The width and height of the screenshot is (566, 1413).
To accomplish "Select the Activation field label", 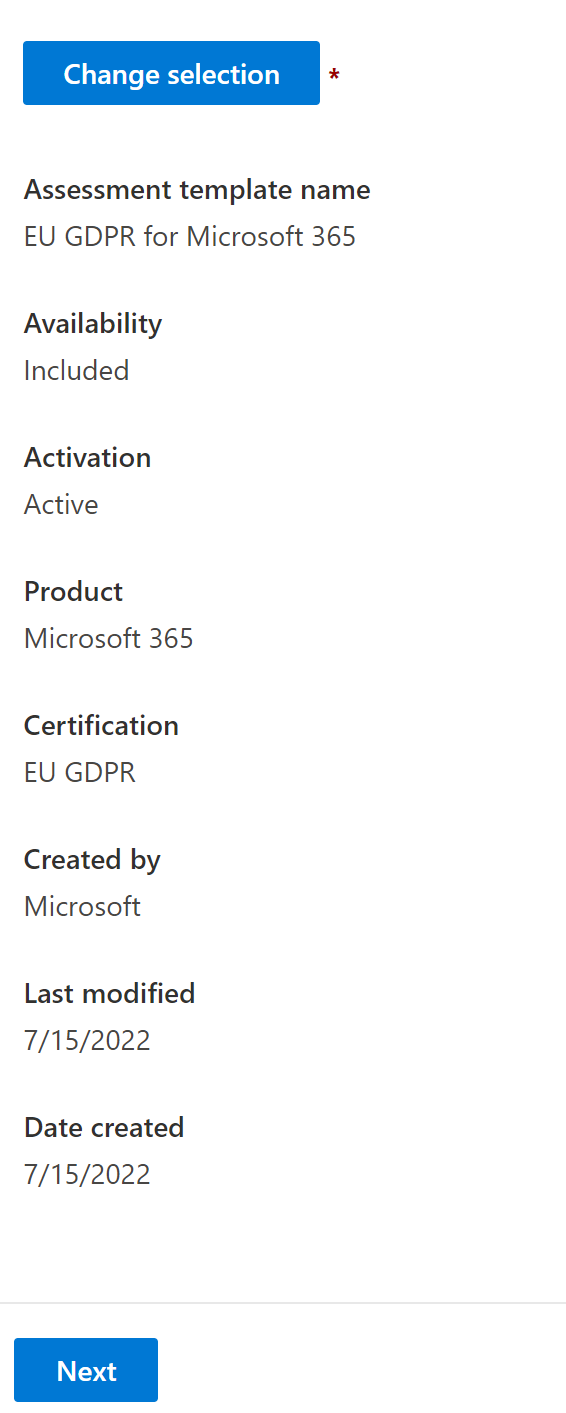I will [88, 458].
